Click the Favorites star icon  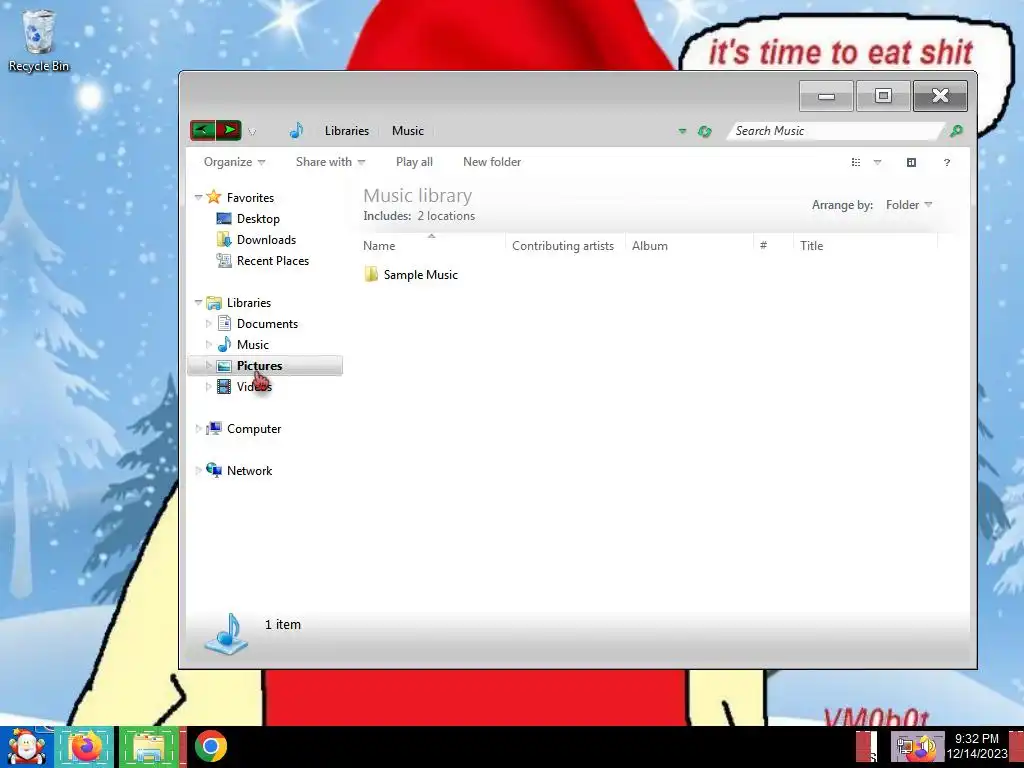(x=214, y=197)
